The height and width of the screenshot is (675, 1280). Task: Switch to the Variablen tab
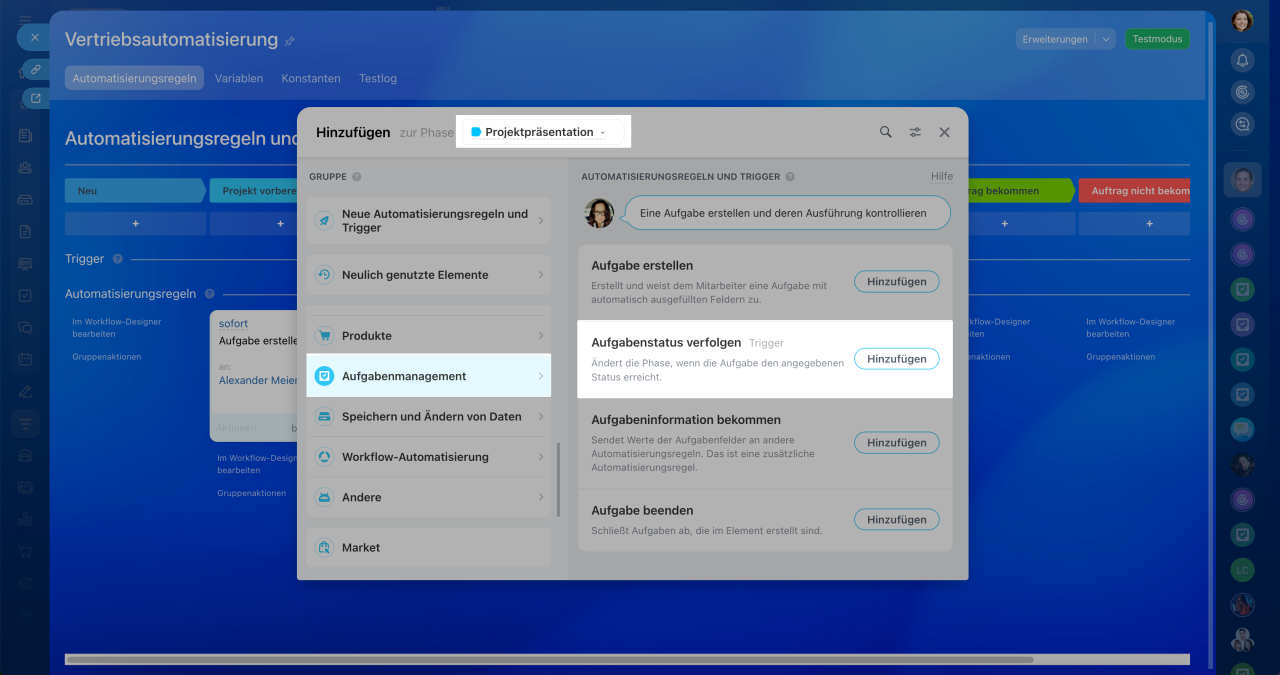[239, 78]
